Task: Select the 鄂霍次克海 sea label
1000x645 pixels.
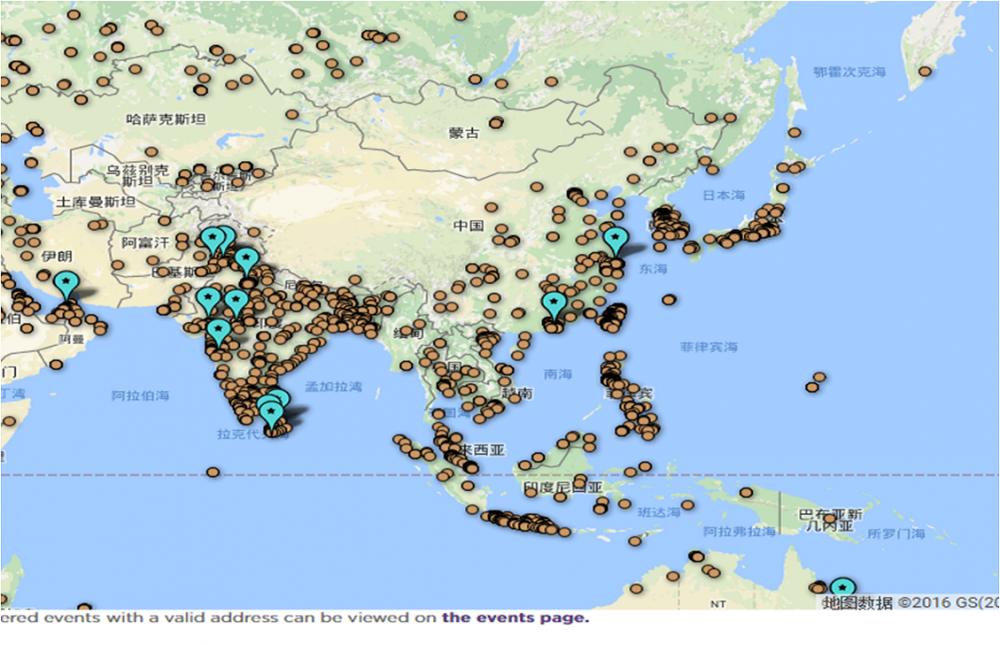Action: coord(849,72)
